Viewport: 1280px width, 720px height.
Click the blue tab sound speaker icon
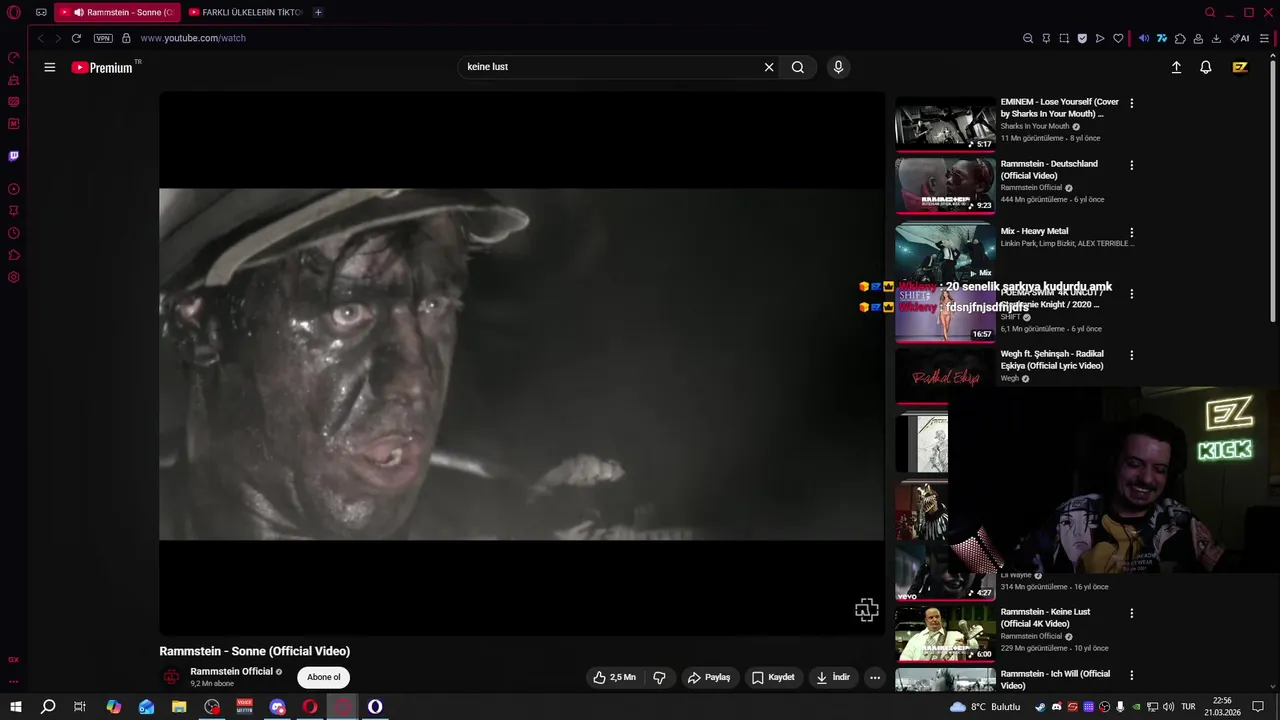tap(1144, 38)
